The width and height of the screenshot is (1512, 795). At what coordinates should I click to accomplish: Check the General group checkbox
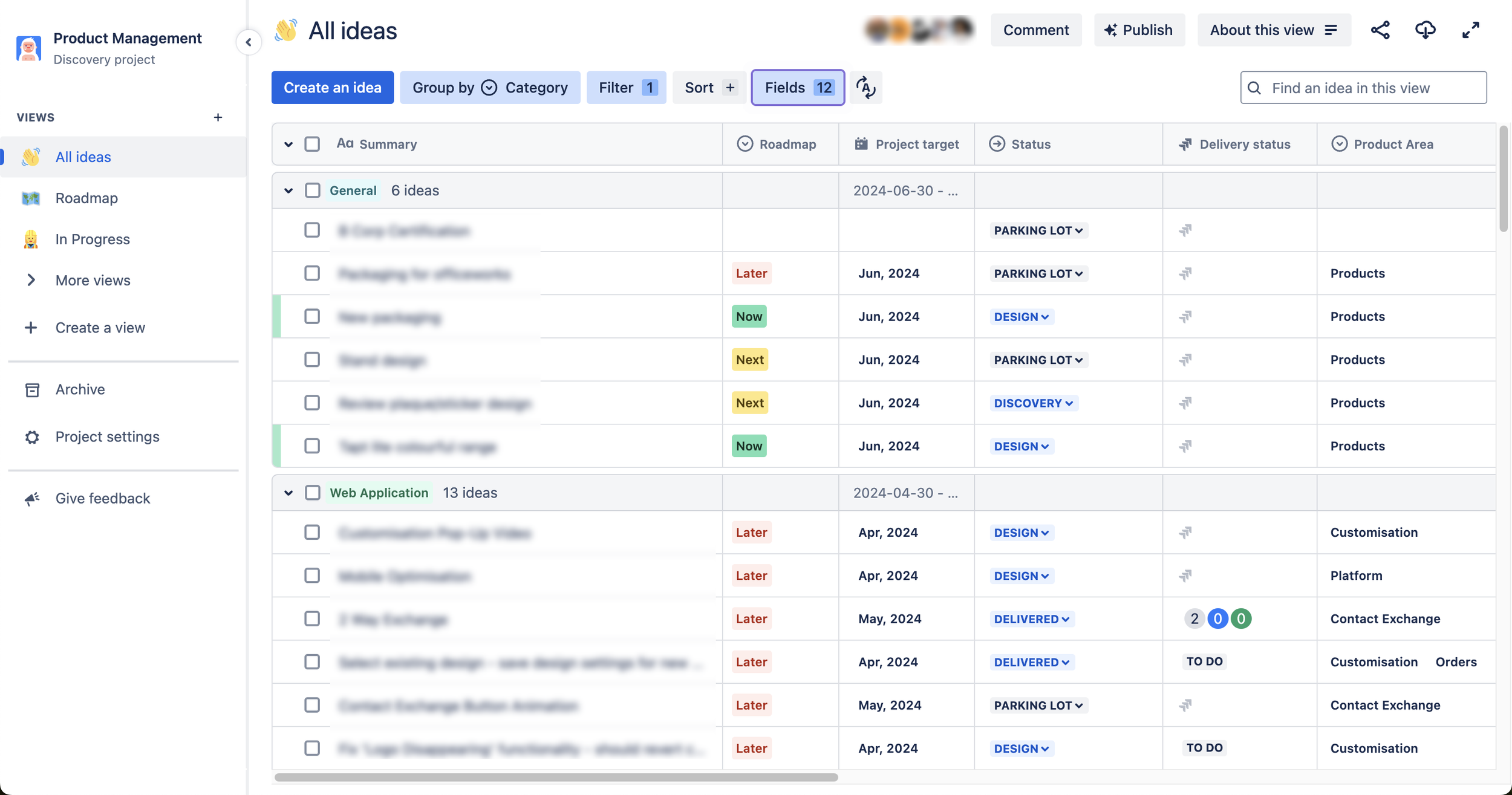(x=312, y=190)
